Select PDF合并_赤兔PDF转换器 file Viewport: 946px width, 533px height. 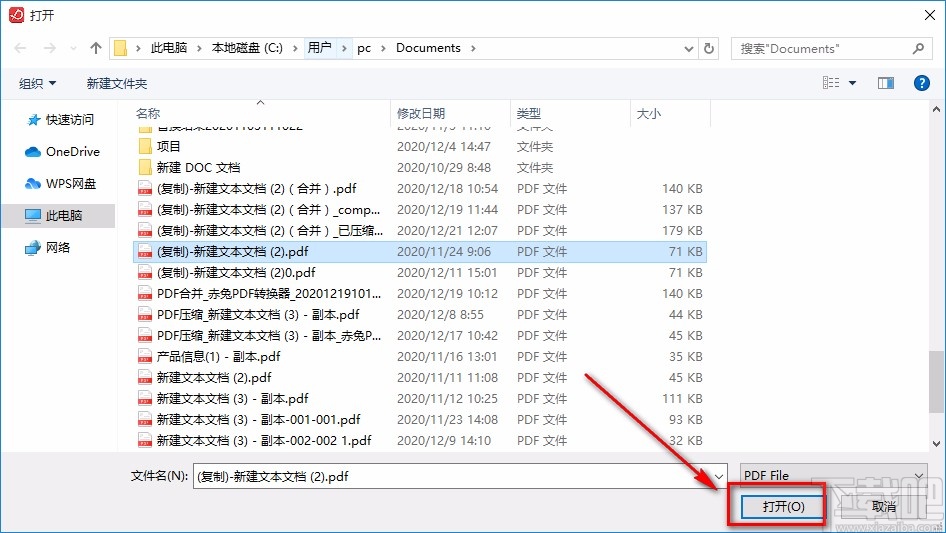coord(419,294)
